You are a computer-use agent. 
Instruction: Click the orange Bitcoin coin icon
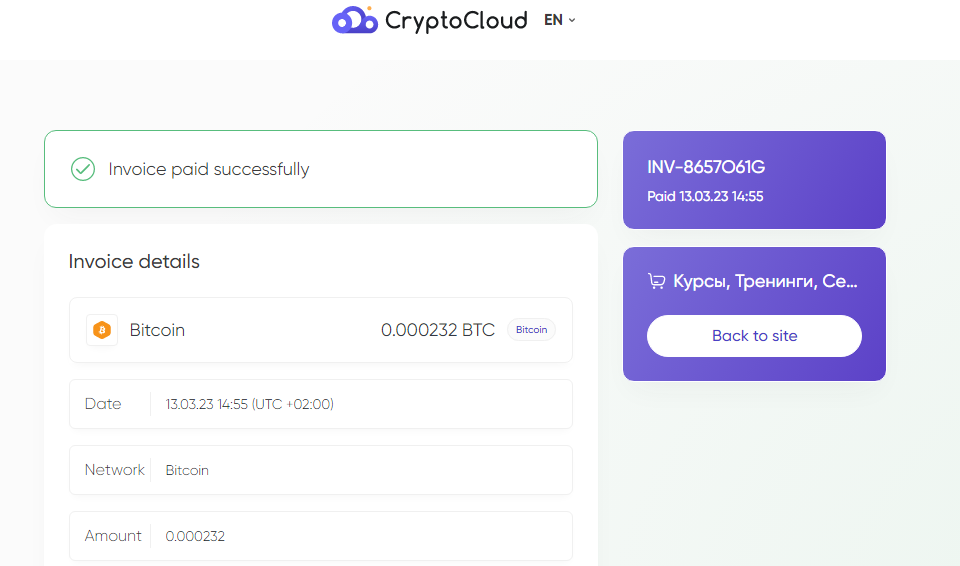pos(102,330)
